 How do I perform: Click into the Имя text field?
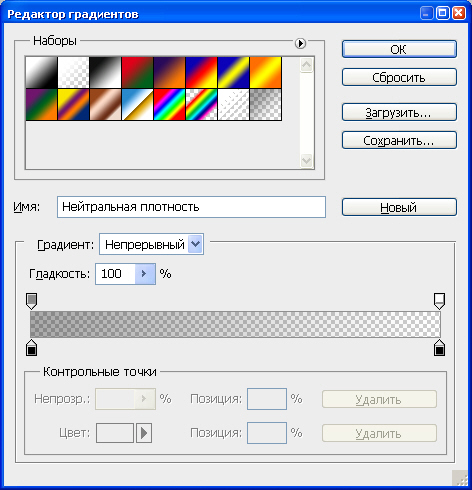[191, 207]
